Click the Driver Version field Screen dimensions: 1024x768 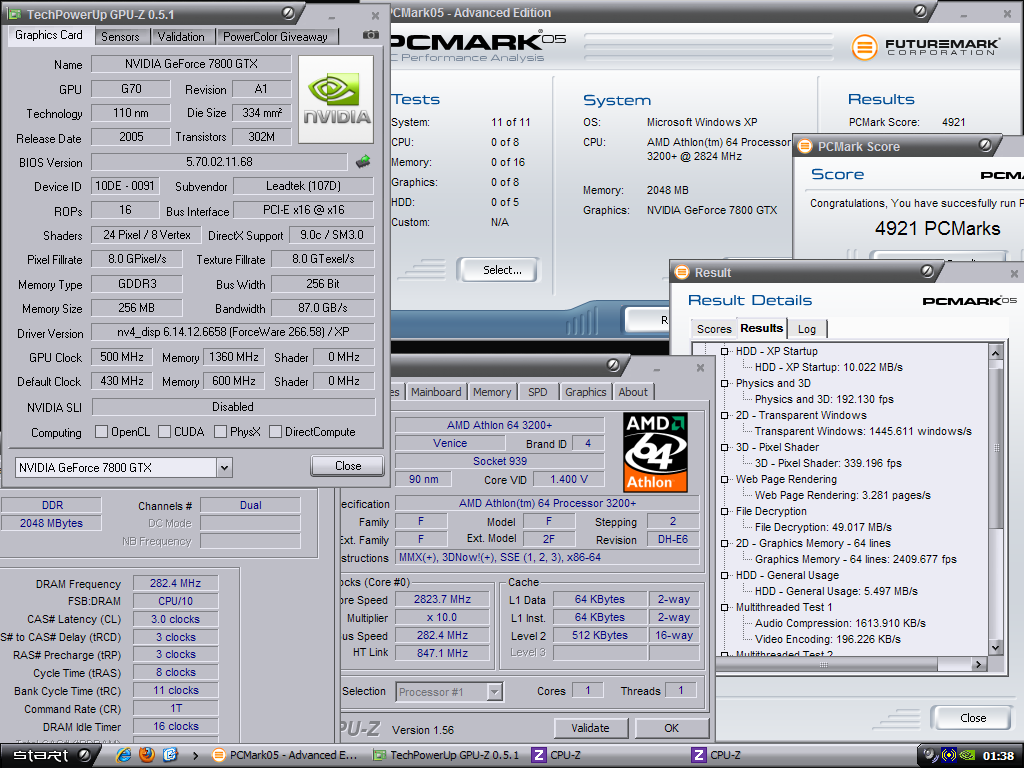click(x=233, y=332)
